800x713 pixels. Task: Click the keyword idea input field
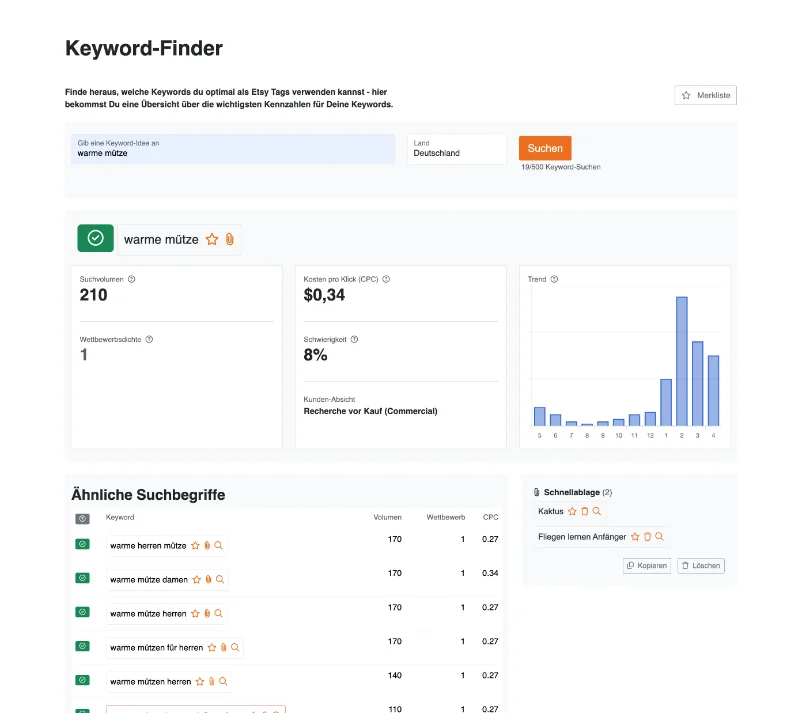235,149
